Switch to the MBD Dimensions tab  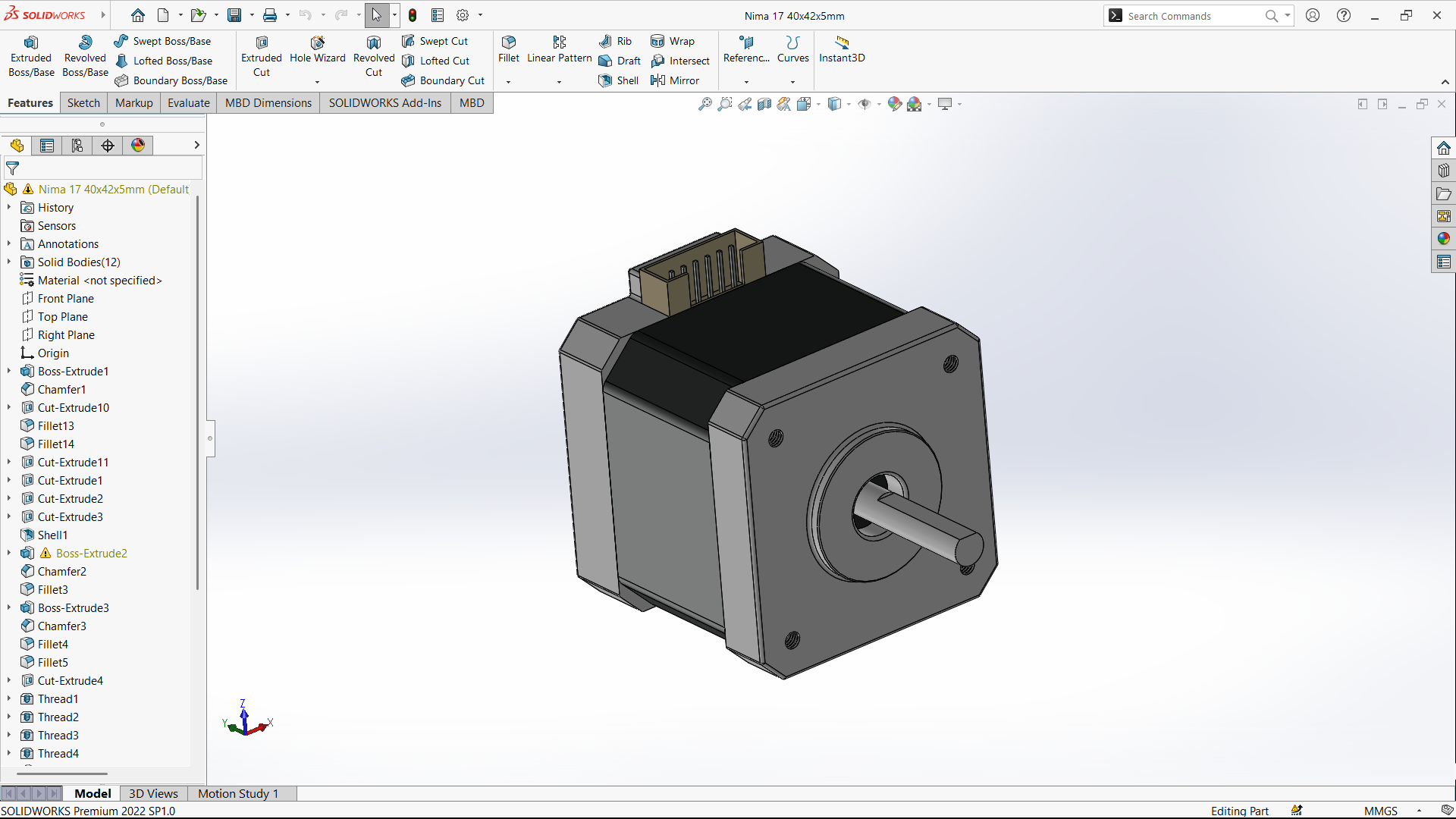[x=268, y=103]
